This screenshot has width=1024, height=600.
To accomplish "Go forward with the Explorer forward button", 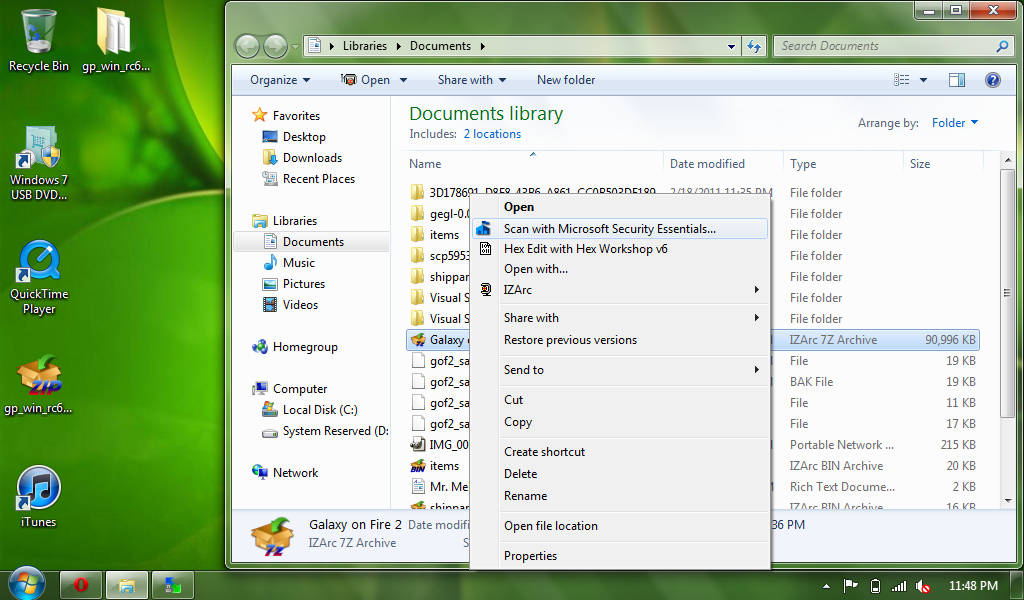I will click(x=275, y=46).
